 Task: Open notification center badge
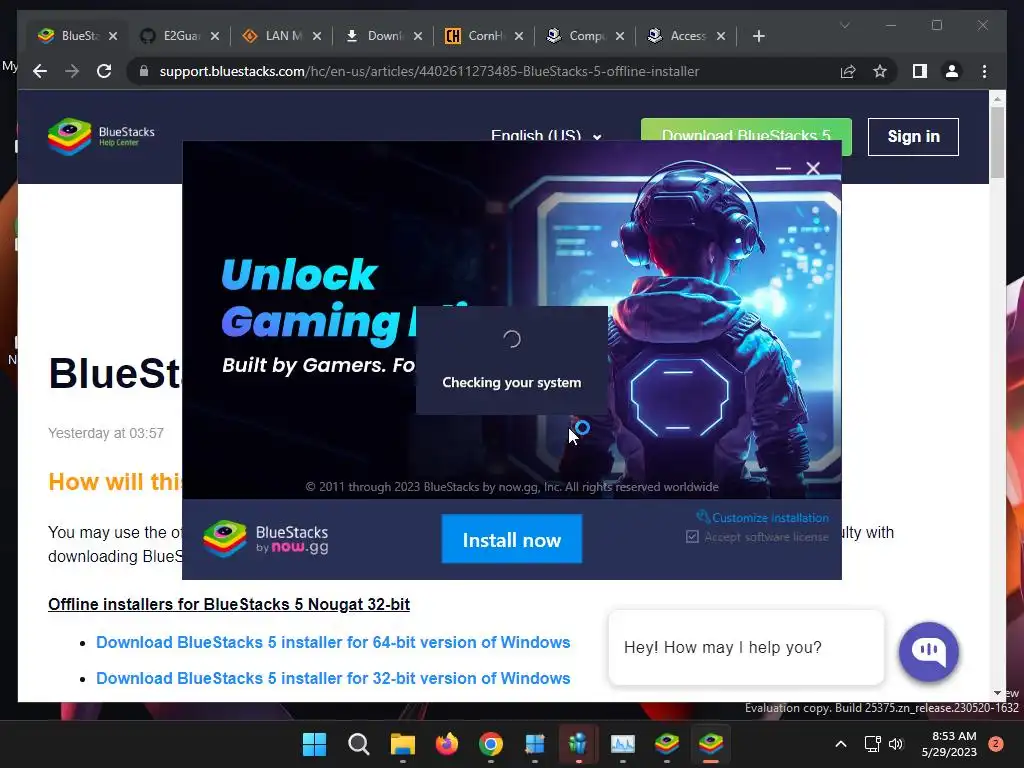[996, 743]
